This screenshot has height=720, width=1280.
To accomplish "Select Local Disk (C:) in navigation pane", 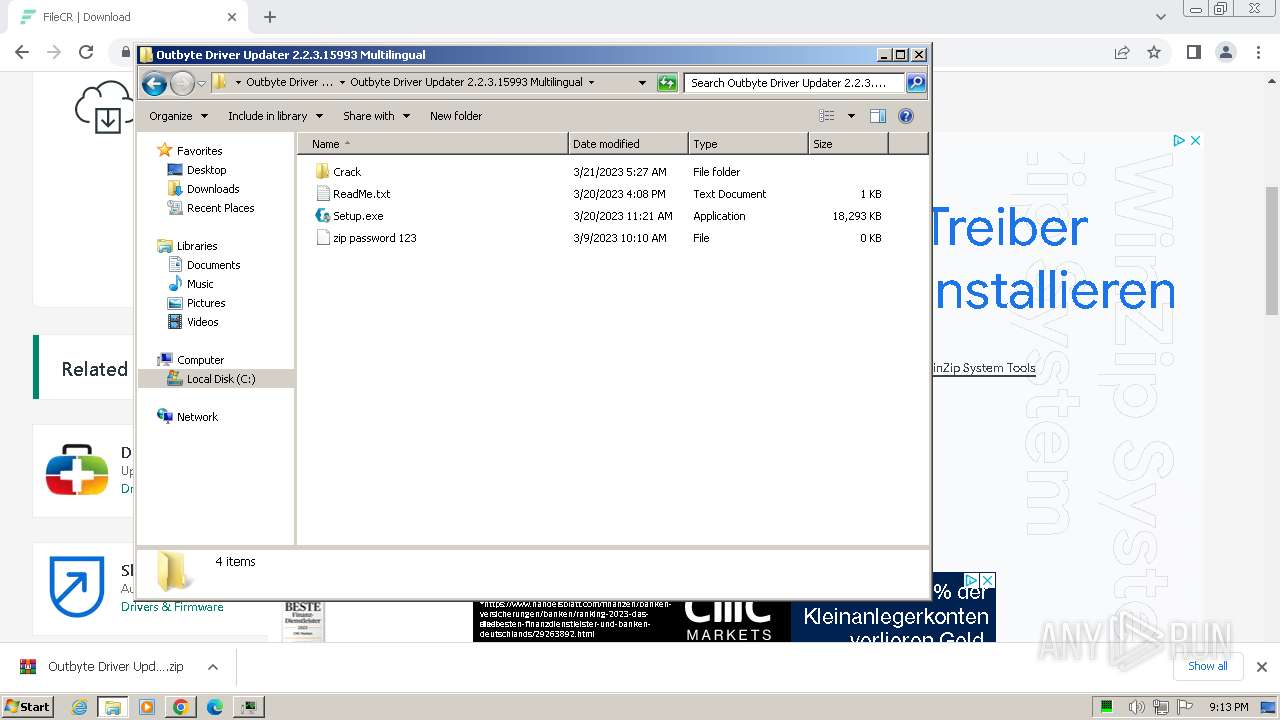I will pos(220,379).
